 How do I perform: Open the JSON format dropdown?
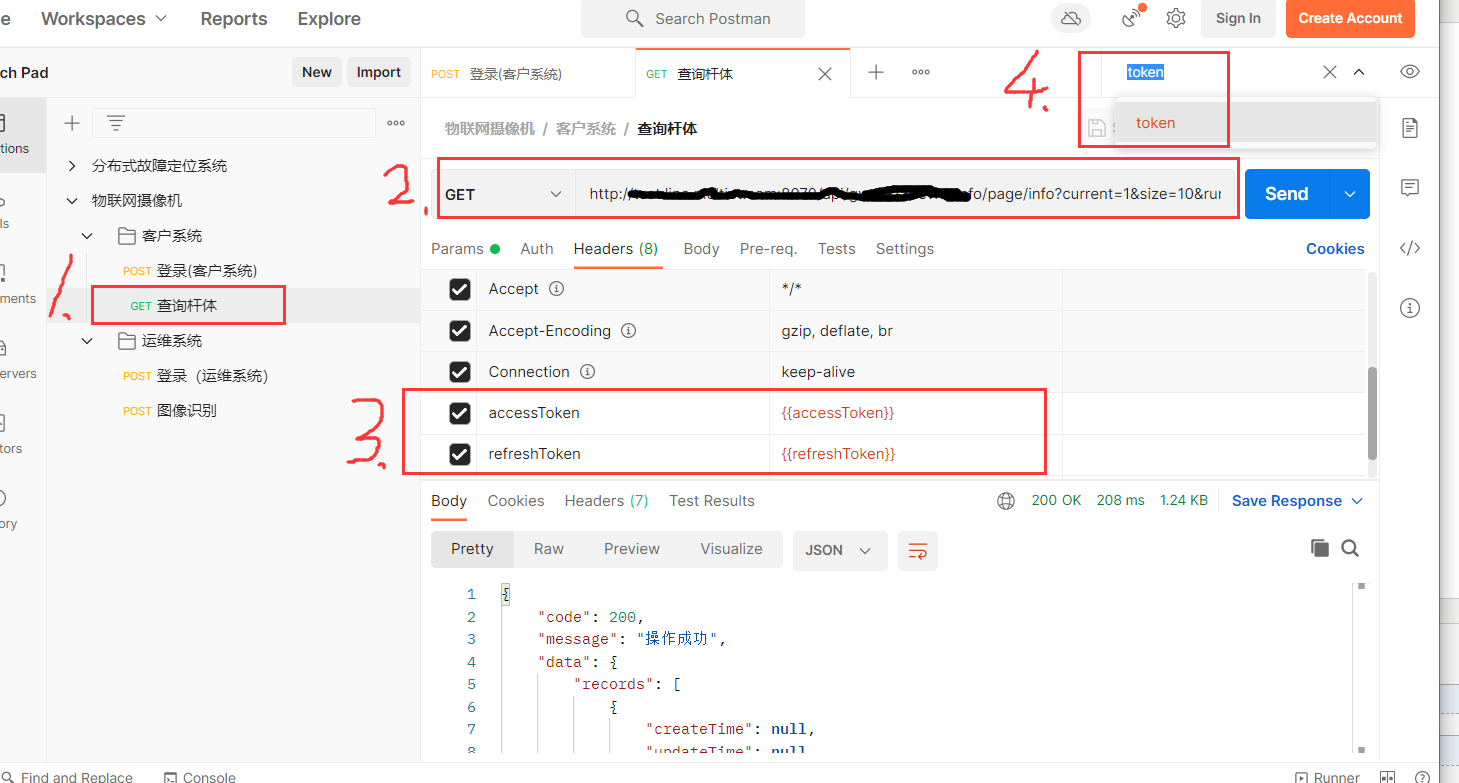coord(840,550)
